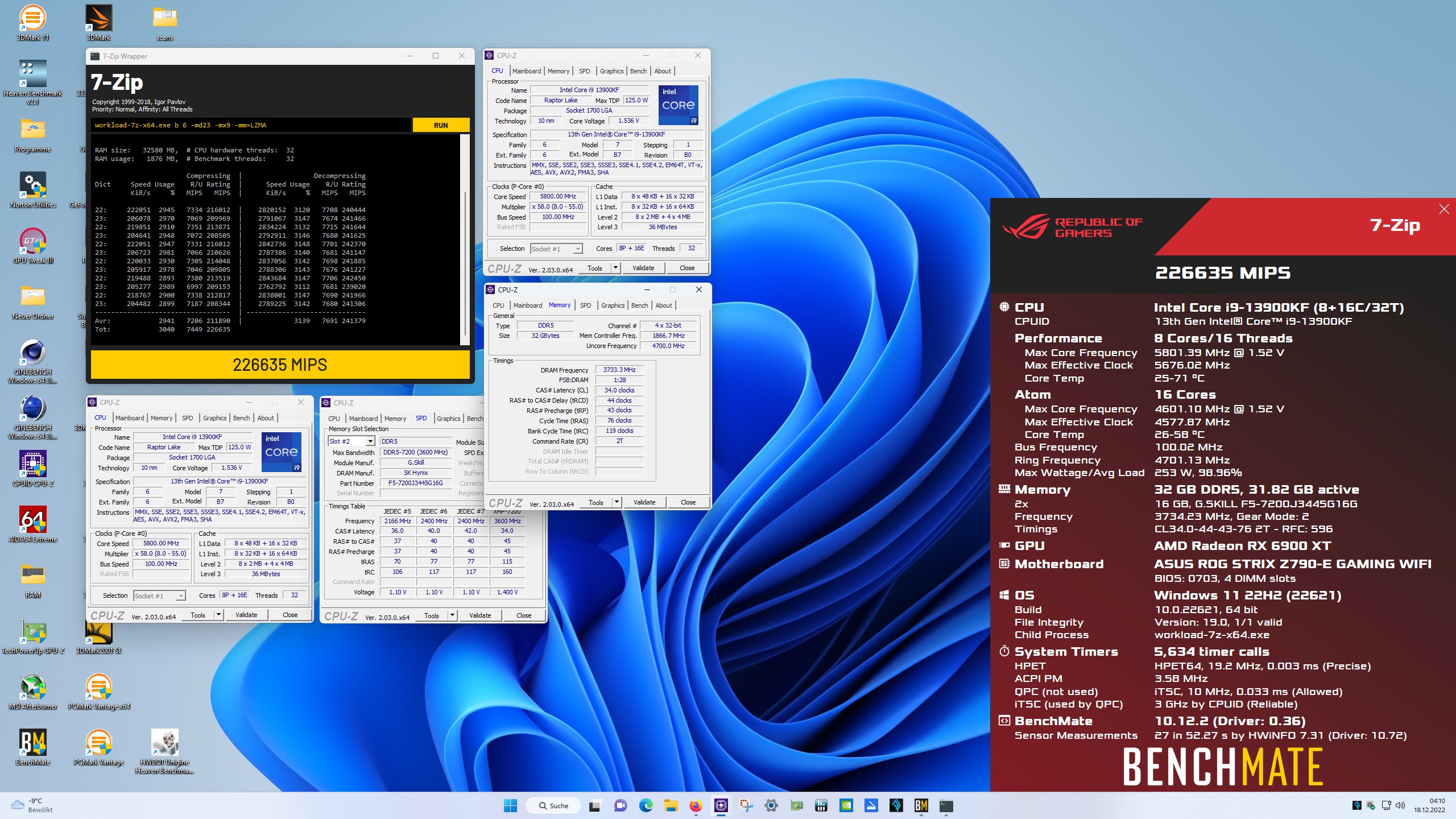Launch TechPowerUp GPU-Z desktop shortcut
The width and height of the screenshot is (1456, 819).
(x=33, y=636)
